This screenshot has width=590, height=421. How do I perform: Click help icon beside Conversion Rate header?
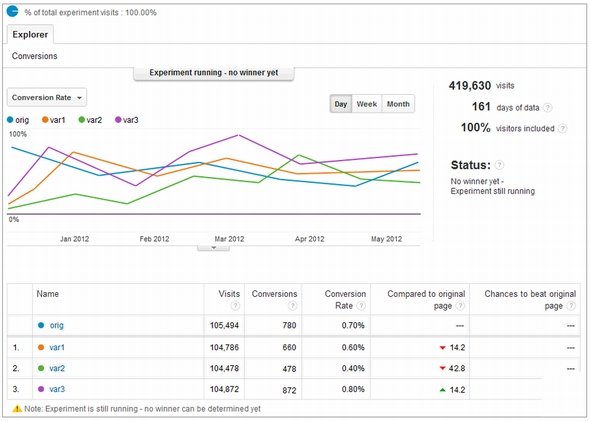[361, 305]
